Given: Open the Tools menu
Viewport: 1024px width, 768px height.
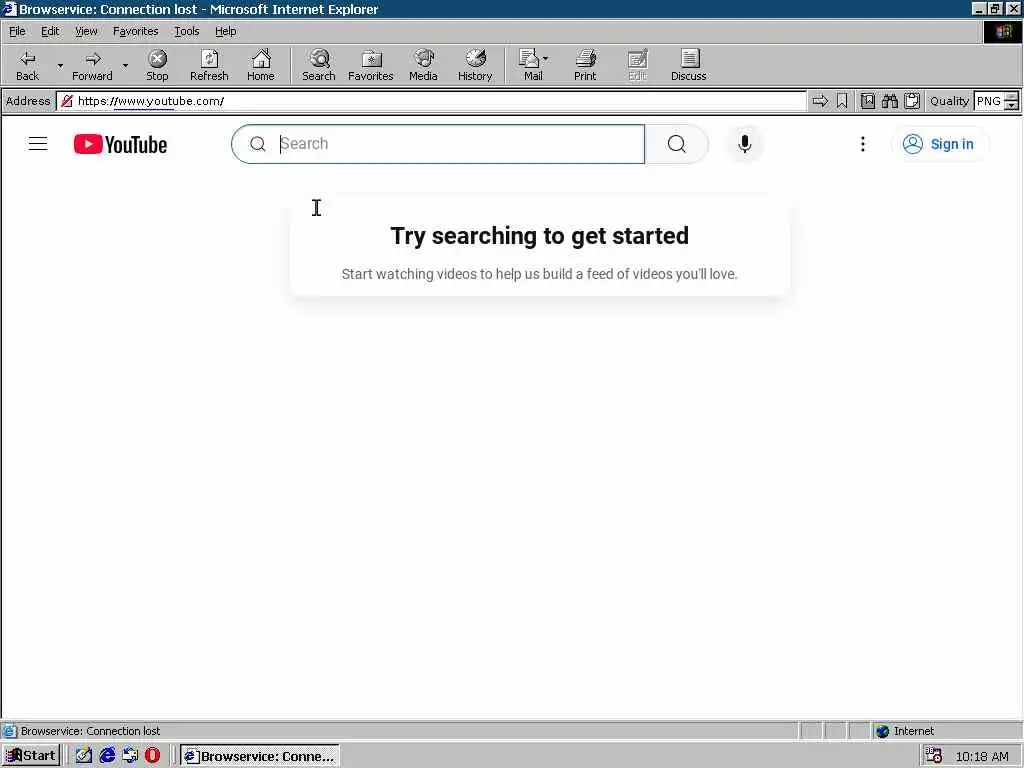Looking at the screenshot, I should click(x=186, y=31).
